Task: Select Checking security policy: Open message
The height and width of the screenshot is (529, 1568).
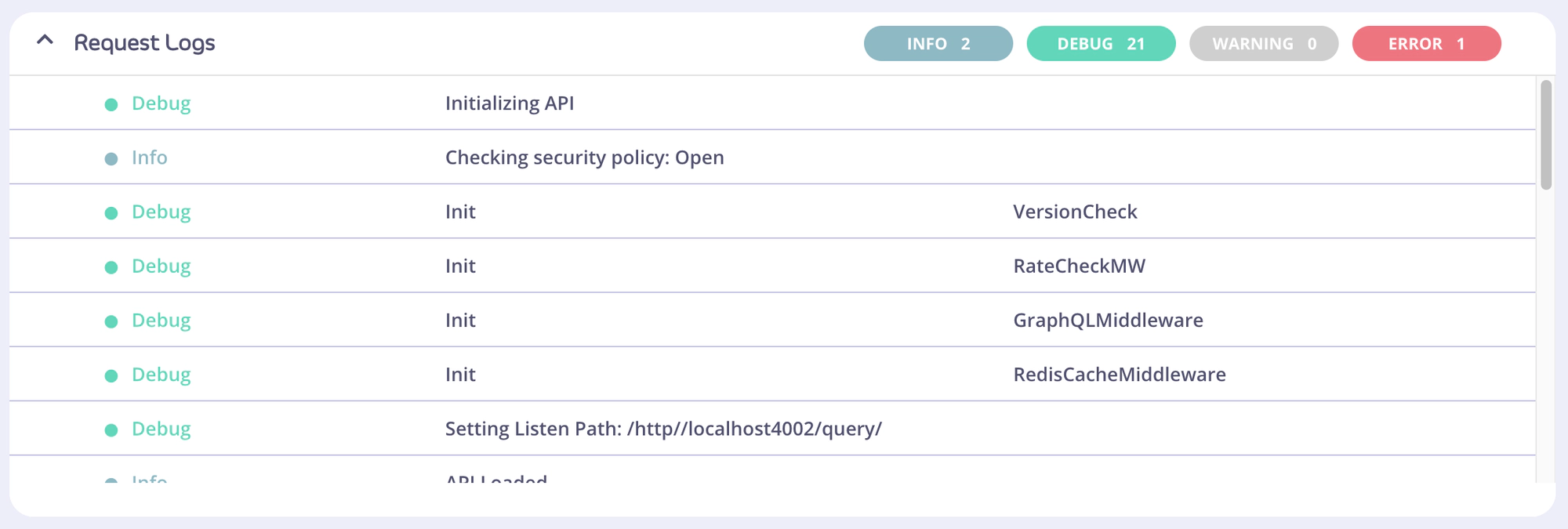Action: [584, 158]
